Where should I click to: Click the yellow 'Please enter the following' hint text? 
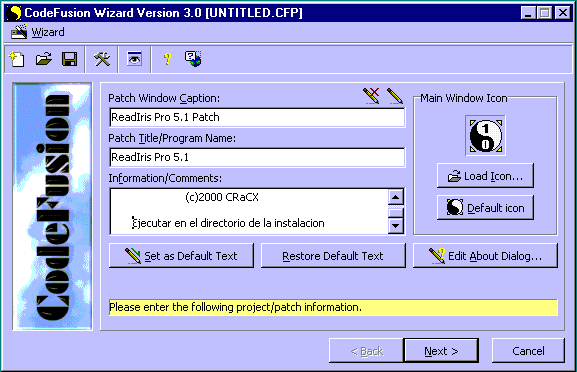236,307
